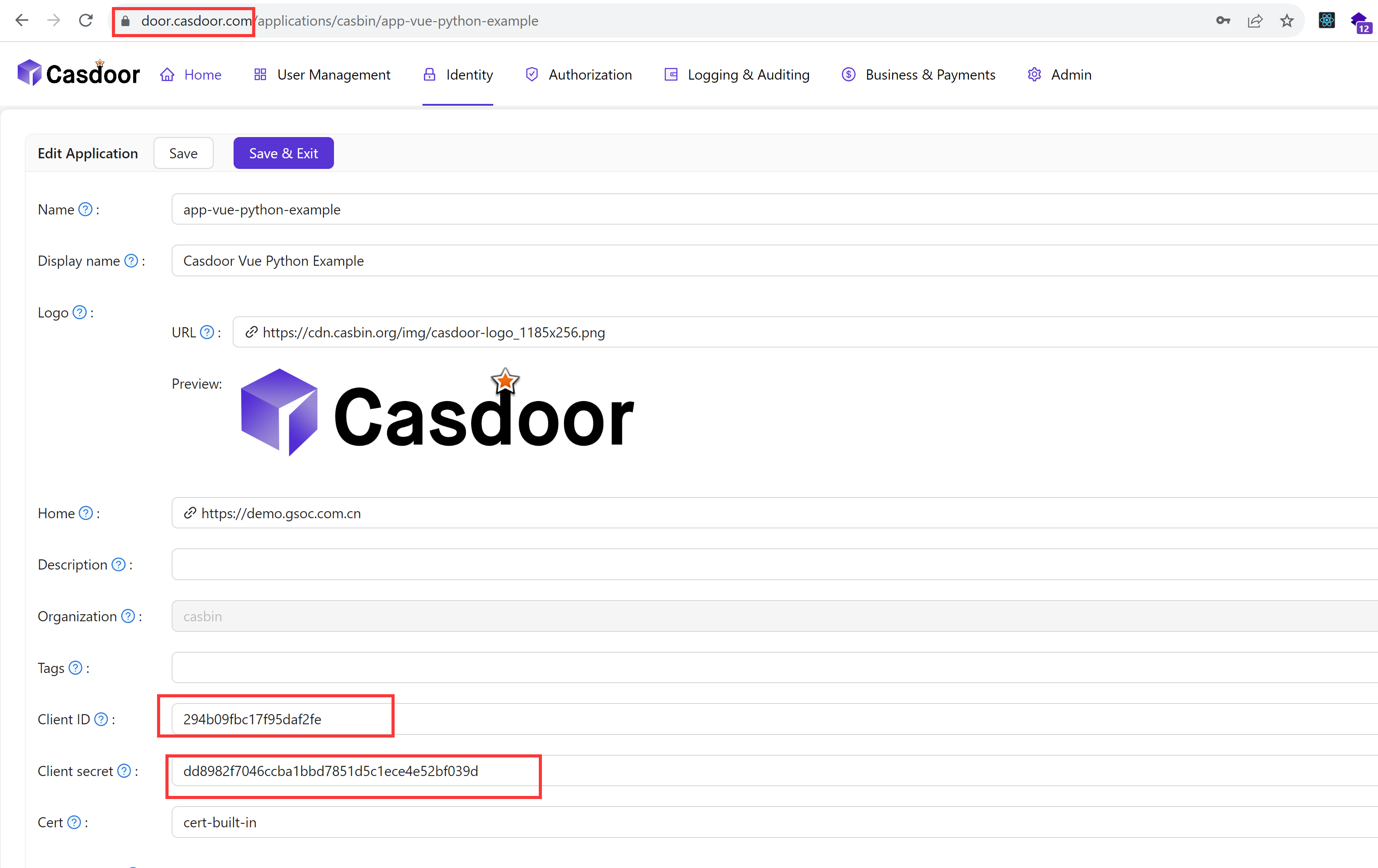
Task: Click the browser back arrow
Action: 22,21
